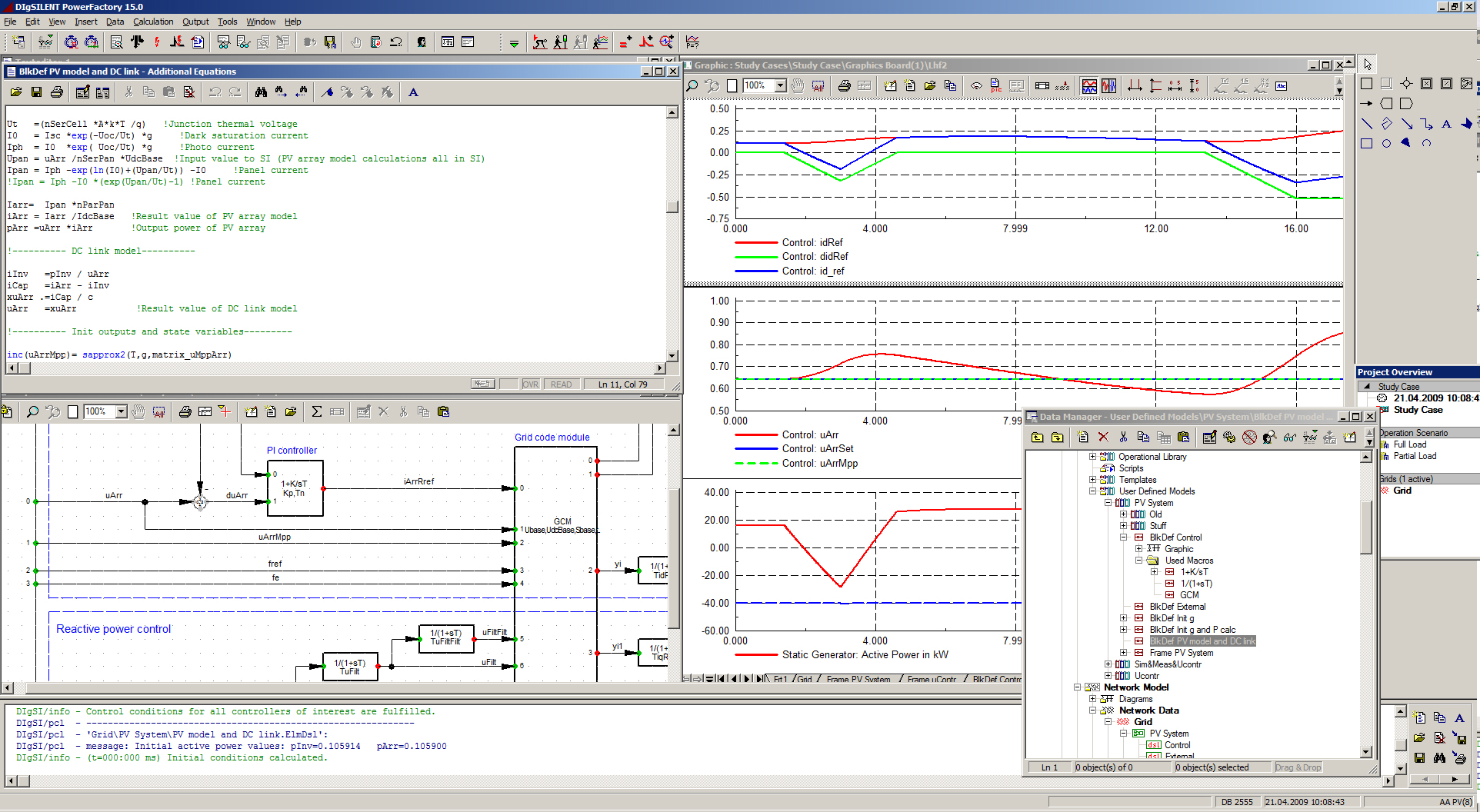Click the 'Abc' text label icon in the Graphic toolbar
The height and width of the screenshot is (812, 1480).
pyautogui.click(x=1282, y=85)
